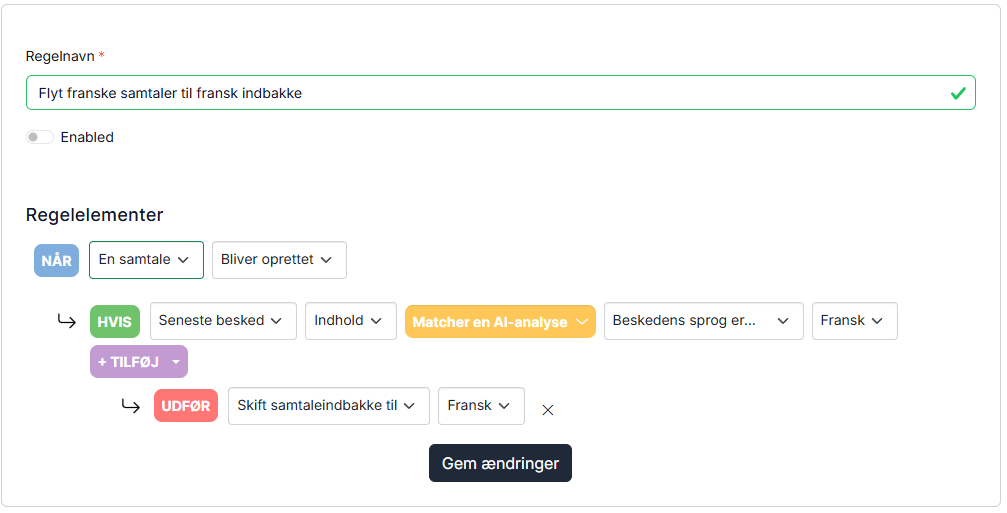Open the 'Beskedens sprog er...' dropdown
Viewport: 1007px width, 513px height.
(703, 321)
